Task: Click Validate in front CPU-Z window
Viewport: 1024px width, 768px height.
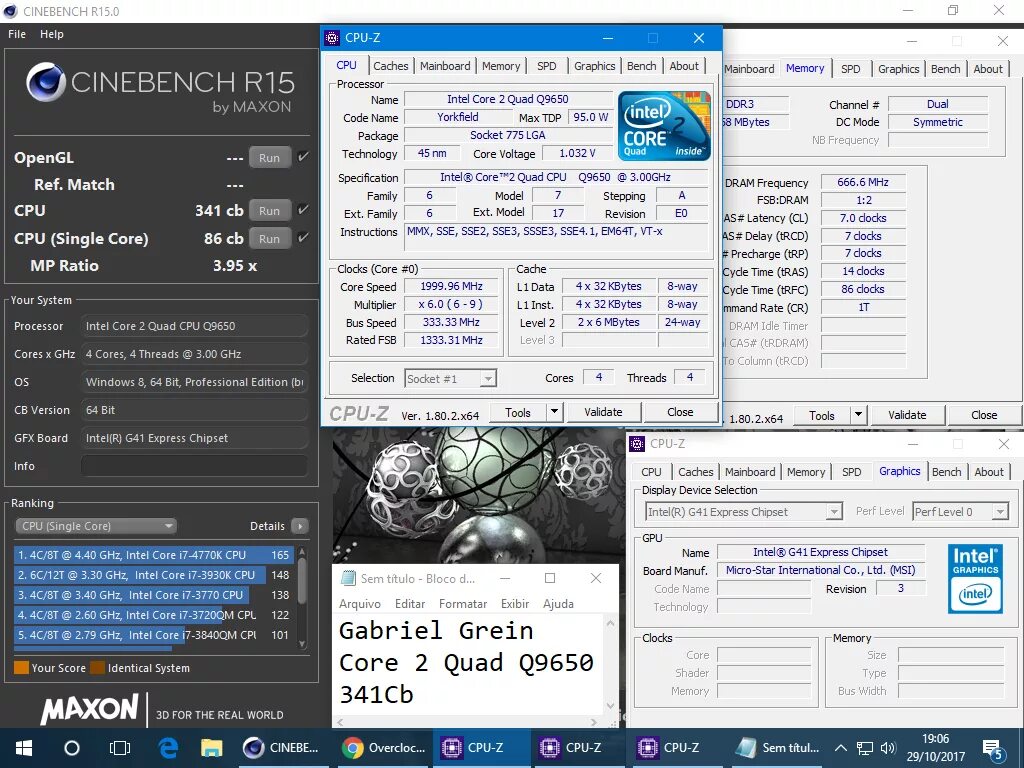Action: 603,412
